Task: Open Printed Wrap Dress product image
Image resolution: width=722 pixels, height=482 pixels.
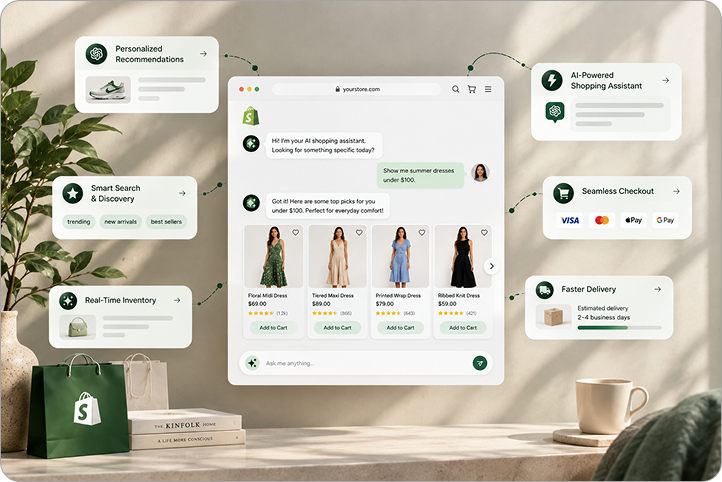Action: click(x=401, y=256)
